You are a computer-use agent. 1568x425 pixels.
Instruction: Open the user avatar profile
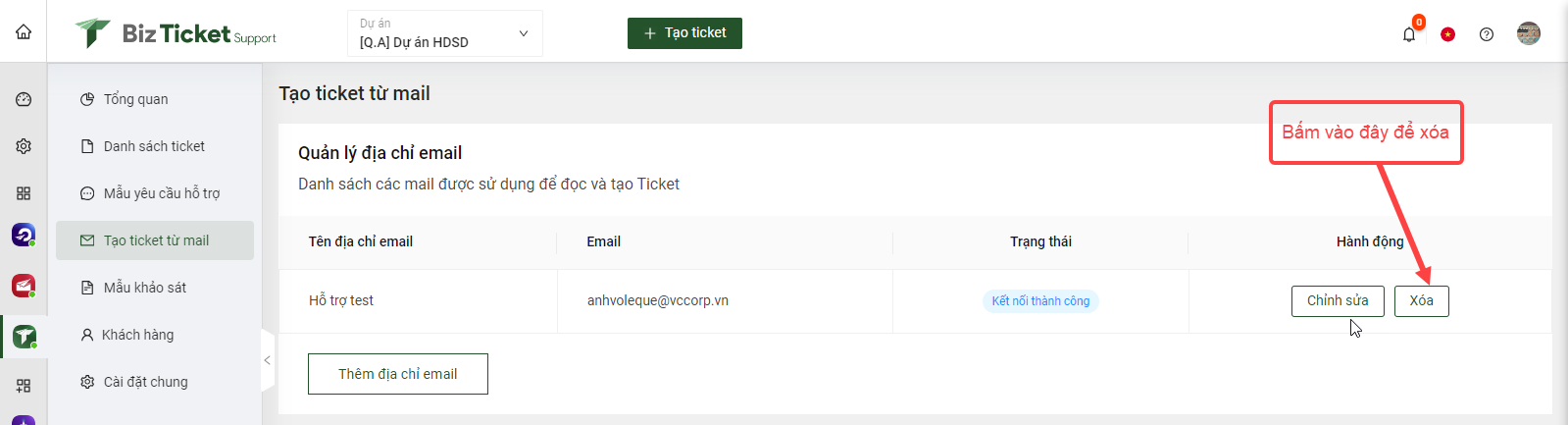(1529, 33)
